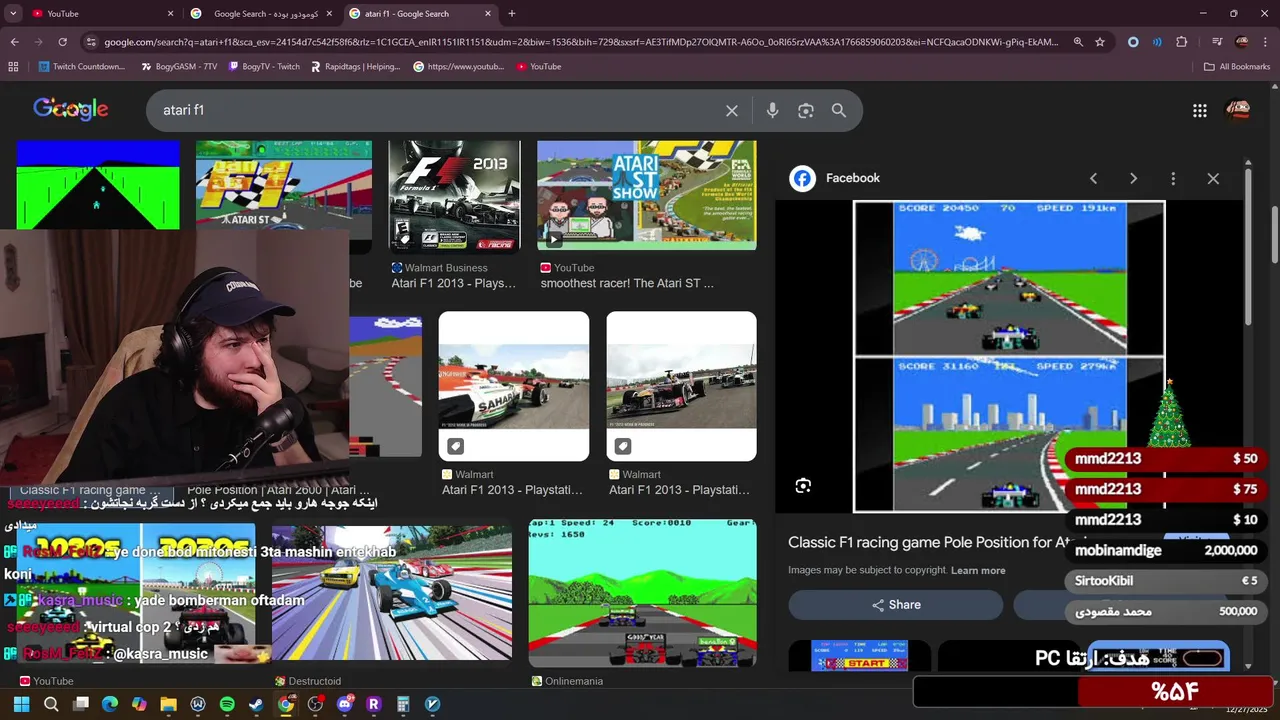This screenshot has height=720, width=1280.
Task: Open the Learn more copyright link
Action: point(978,570)
